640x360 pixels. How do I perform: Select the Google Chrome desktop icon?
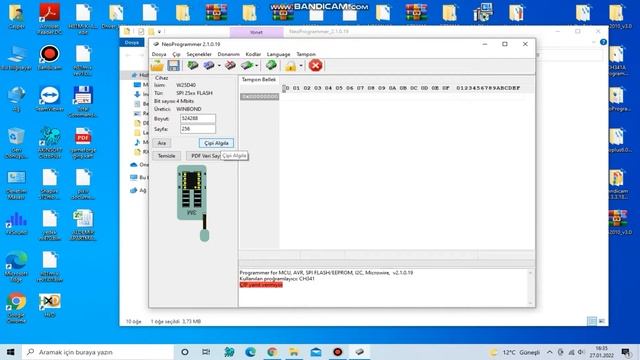[x=16, y=308]
